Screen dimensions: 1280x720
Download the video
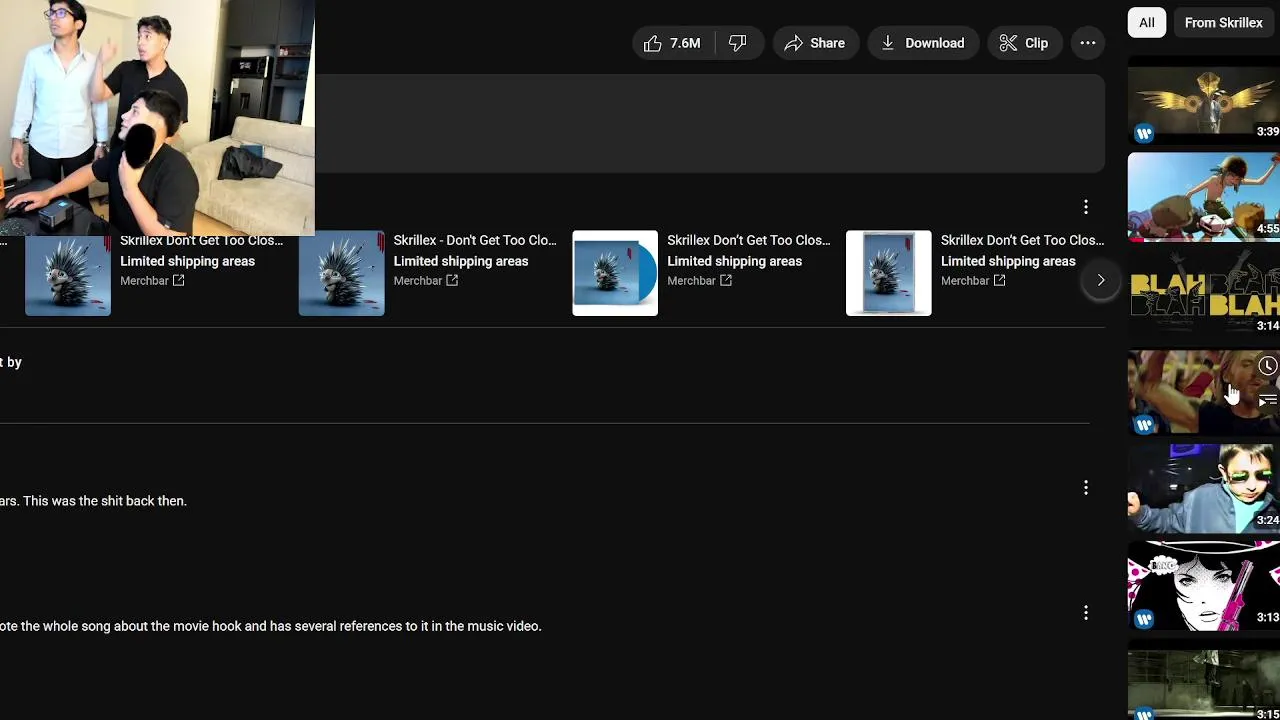(923, 43)
